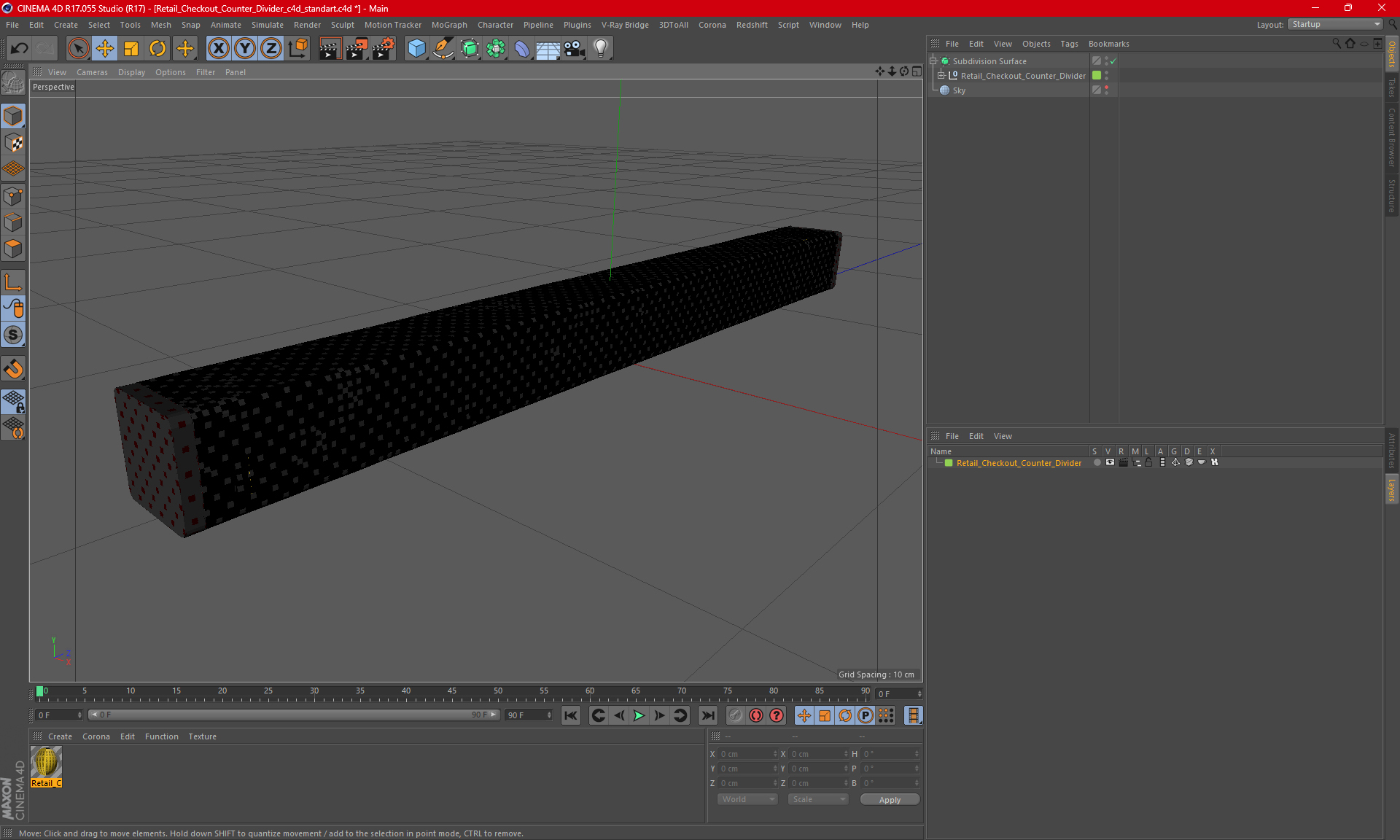The image size is (1400, 840).
Task: Switch to Polygons mode
Action: coord(13,249)
